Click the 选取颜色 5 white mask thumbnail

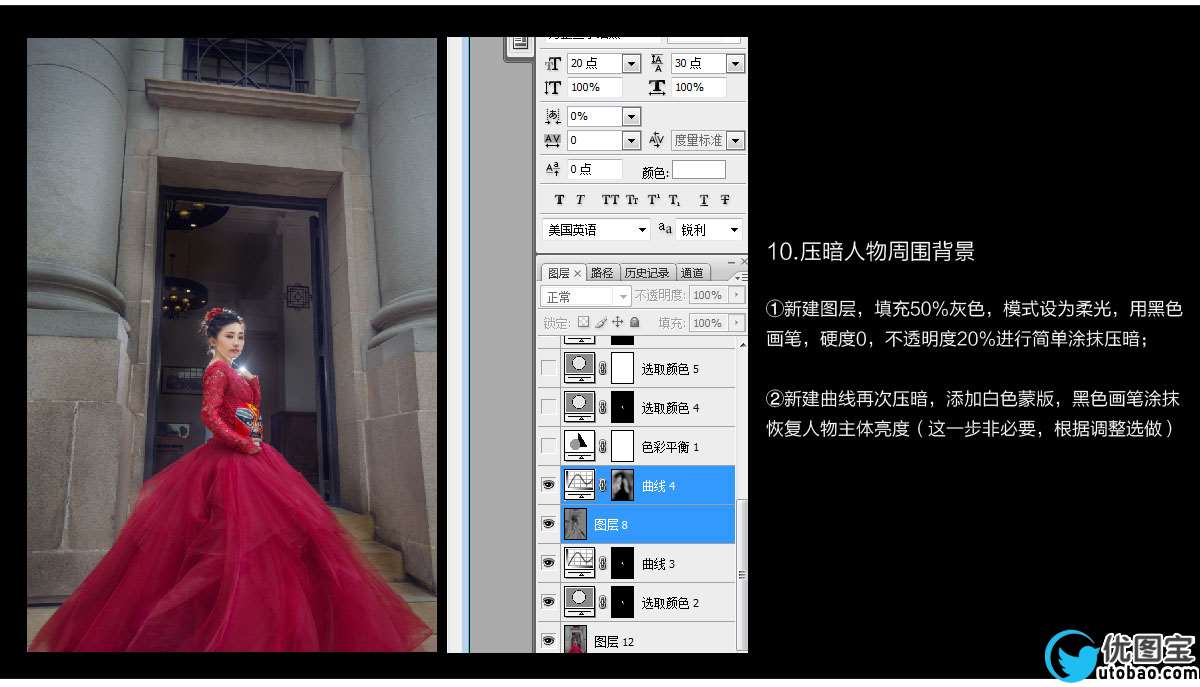tap(623, 368)
